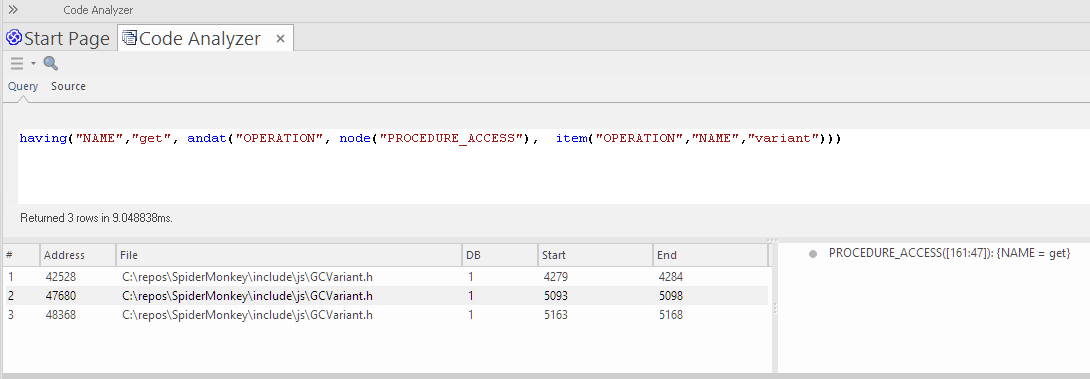Close the Code Analyzer tab

pos(280,39)
